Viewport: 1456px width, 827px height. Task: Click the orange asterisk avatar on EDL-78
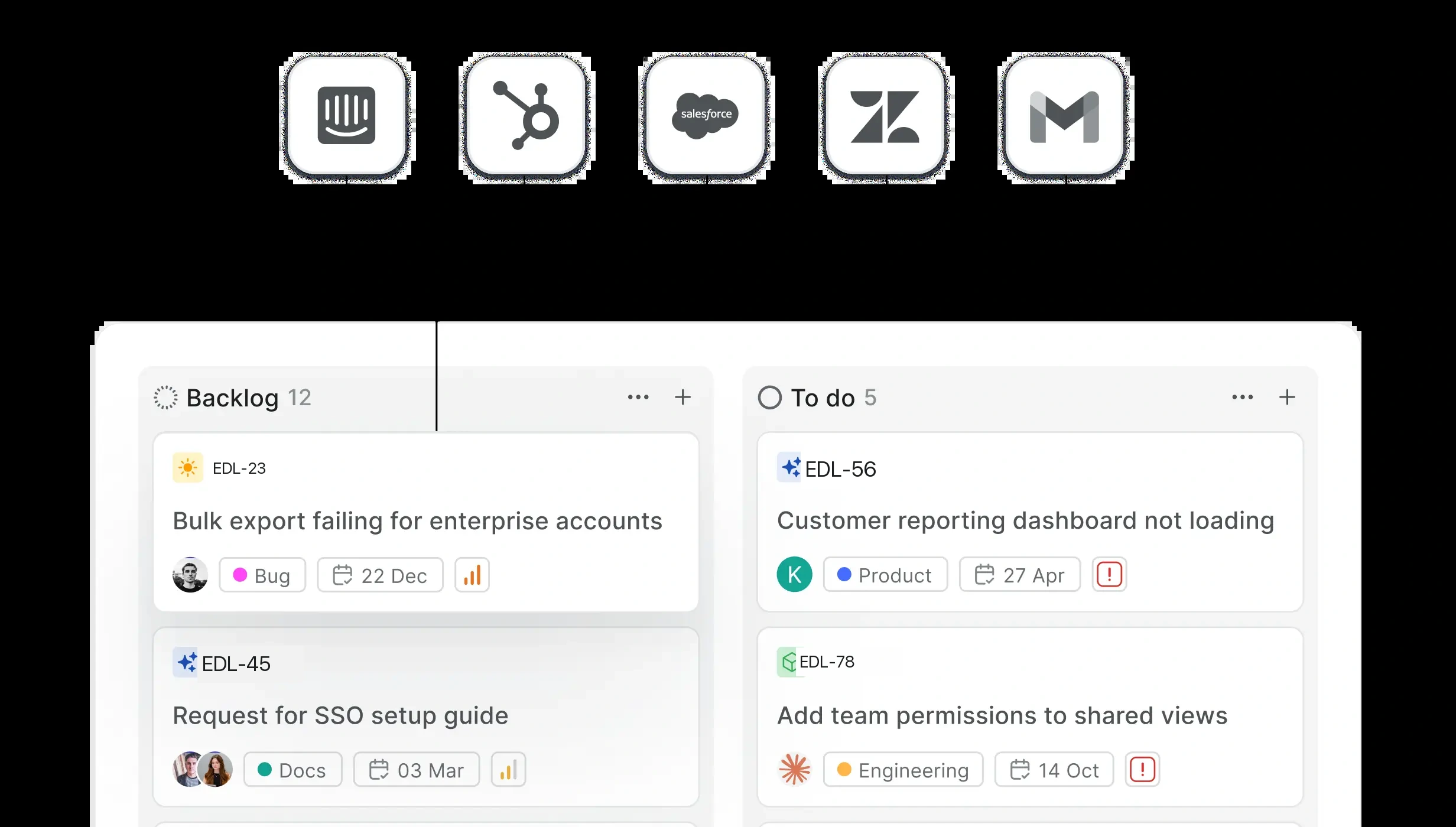[x=795, y=769]
